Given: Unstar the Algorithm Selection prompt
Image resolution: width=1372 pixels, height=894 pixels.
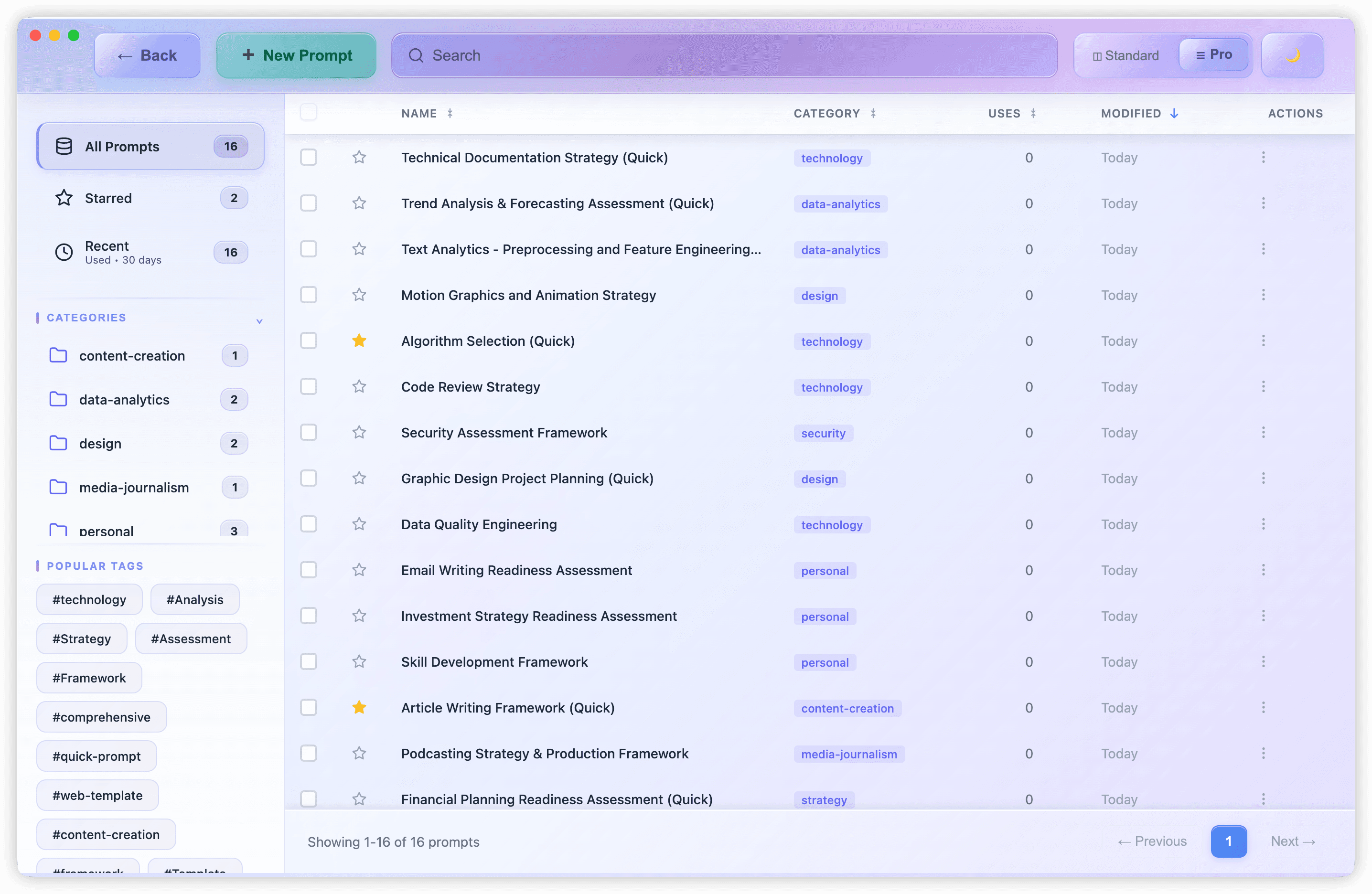Looking at the screenshot, I should [359, 341].
